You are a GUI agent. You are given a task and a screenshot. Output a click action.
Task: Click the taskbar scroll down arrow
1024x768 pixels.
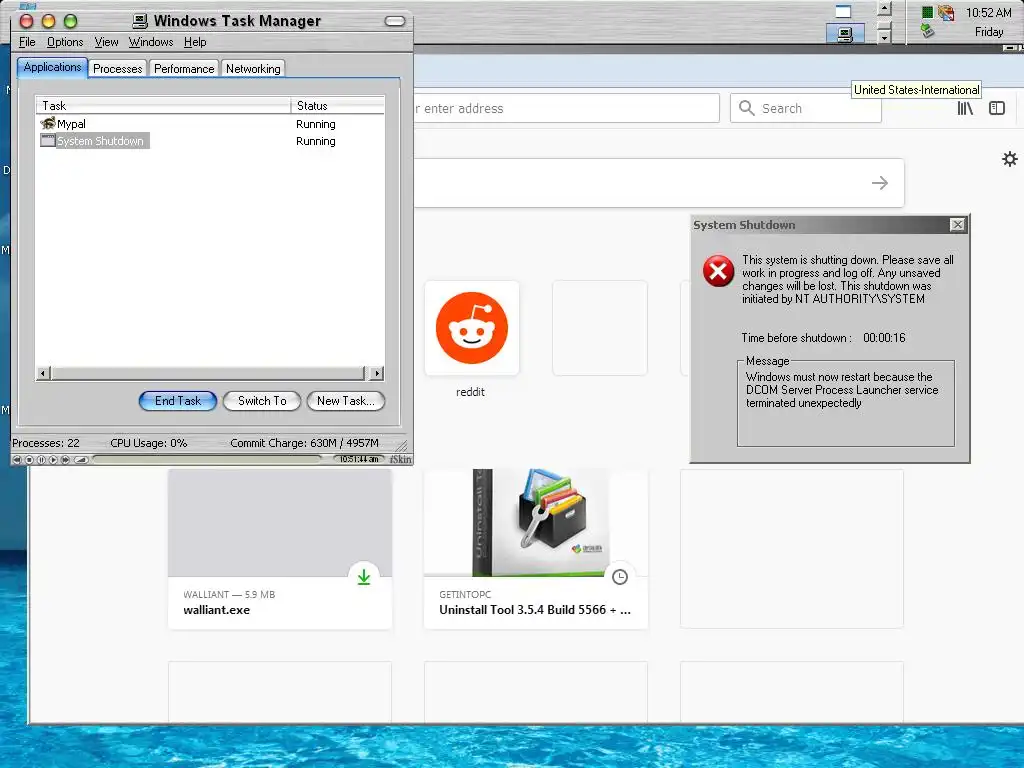coord(884,37)
